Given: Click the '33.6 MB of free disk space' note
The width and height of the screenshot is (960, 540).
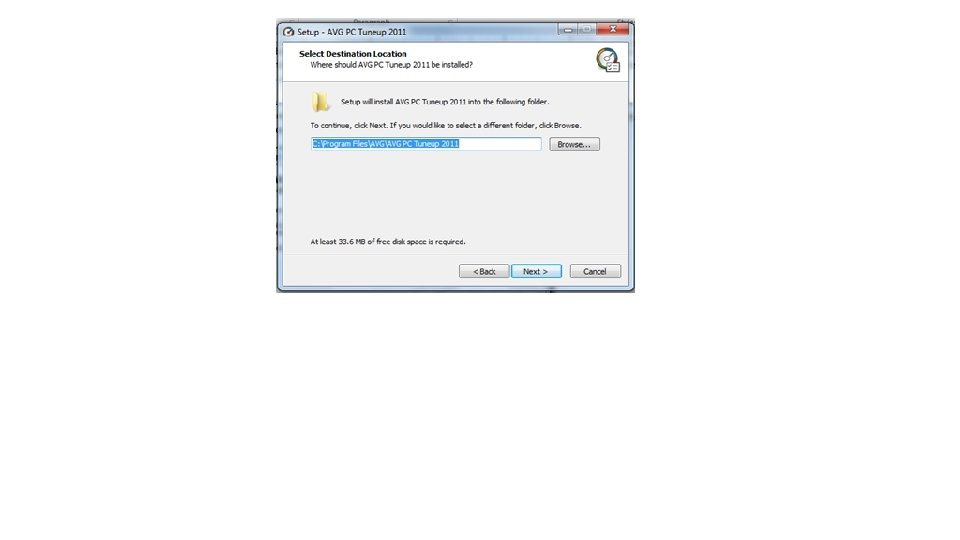Looking at the screenshot, I should click(x=388, y=242).
